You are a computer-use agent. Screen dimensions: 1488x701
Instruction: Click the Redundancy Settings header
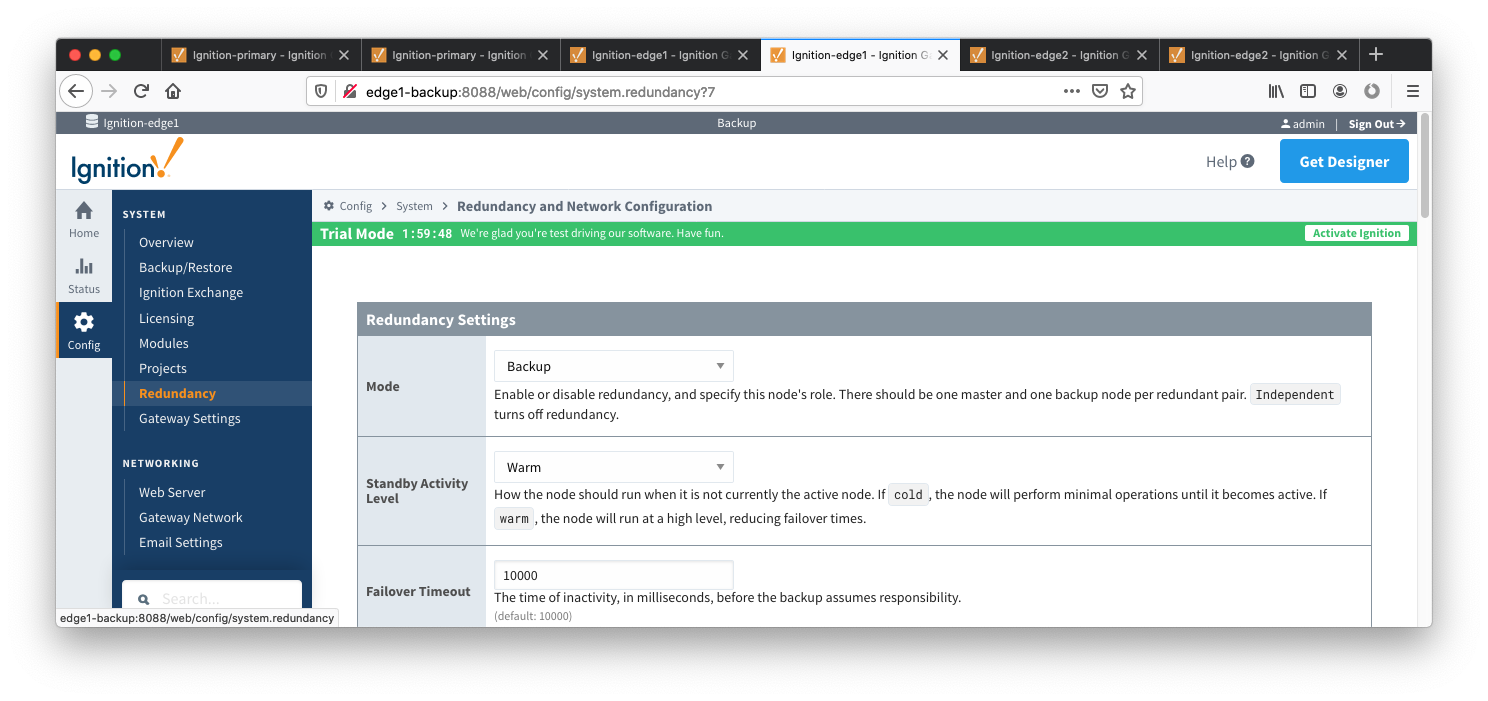(x=864, y=320)
